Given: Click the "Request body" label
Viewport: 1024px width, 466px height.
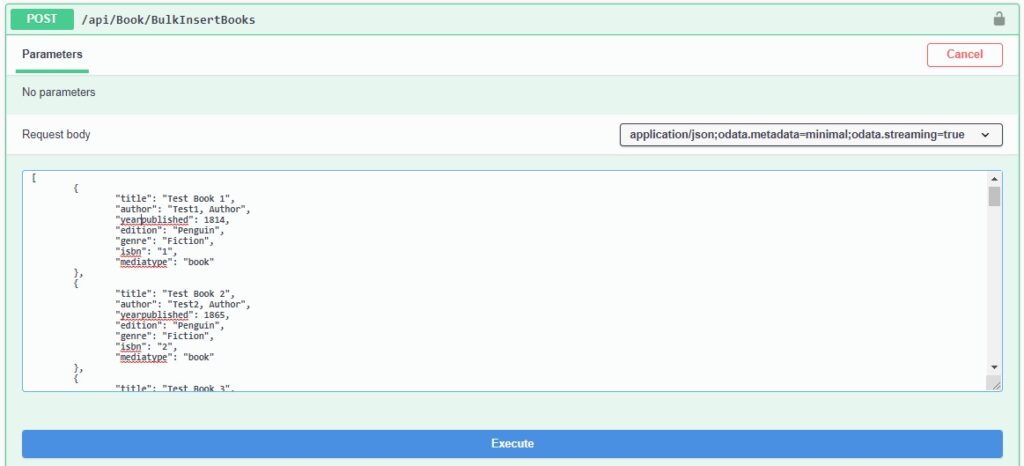Looking at the screenshot, I should (x=56, y=134).
